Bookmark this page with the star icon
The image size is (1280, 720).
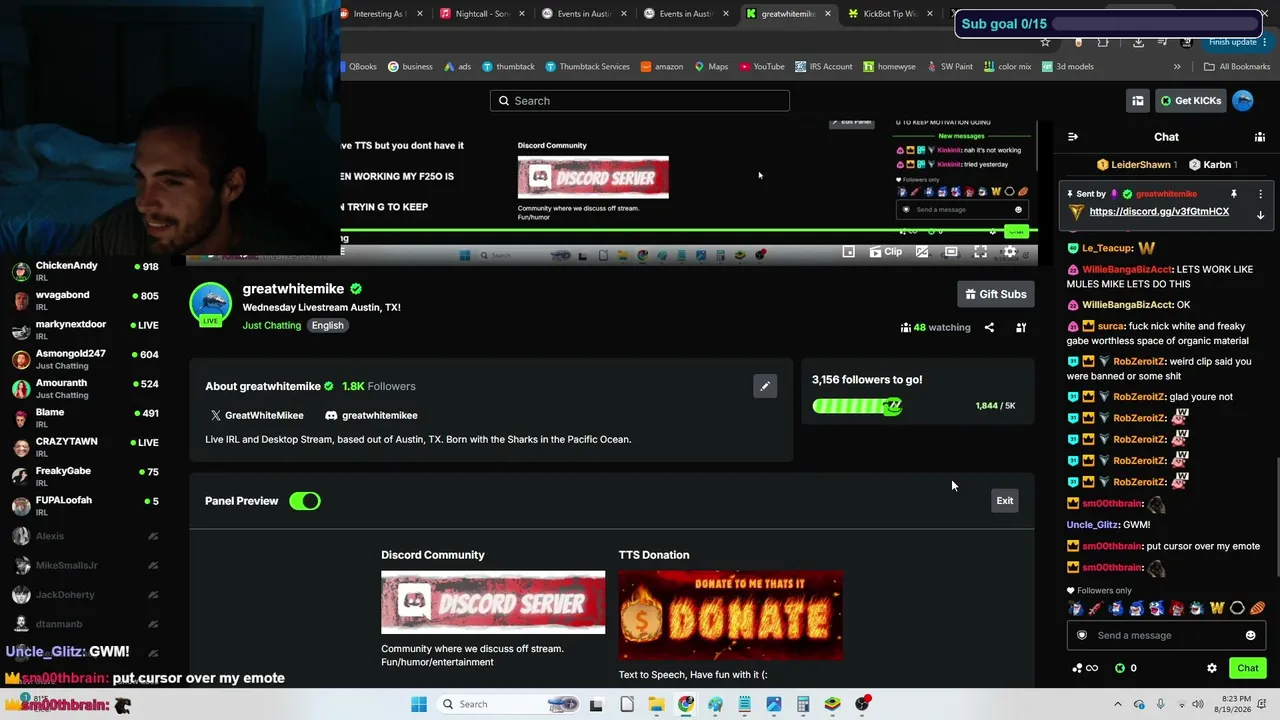click(x=1045, y=42)
